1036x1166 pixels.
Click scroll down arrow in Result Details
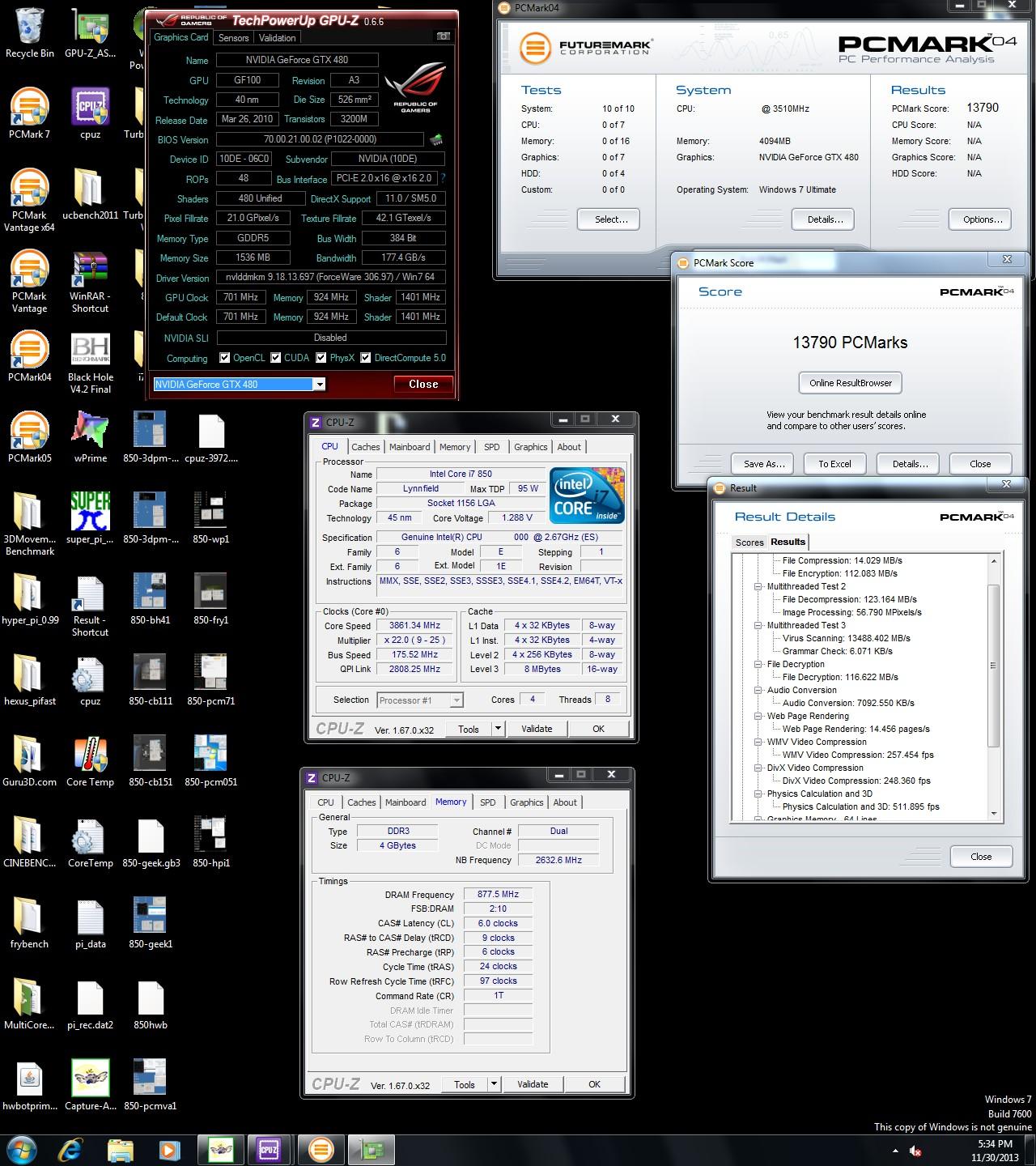pyautogui.click(x=994, y=814)
